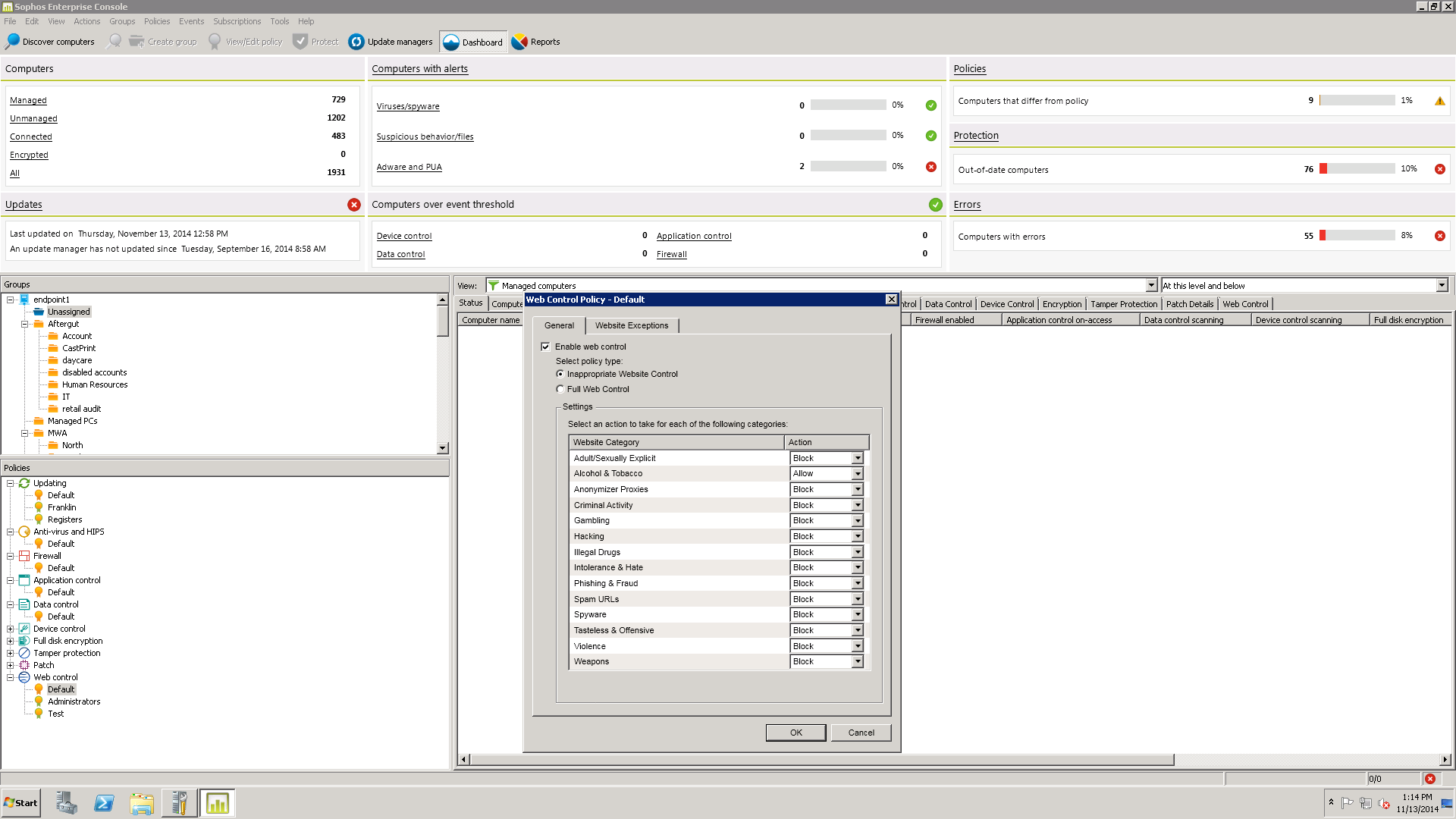This screenshot has width=1456, height=819.
Task: Select the Administrators web control policy
Action: [74, 701]
